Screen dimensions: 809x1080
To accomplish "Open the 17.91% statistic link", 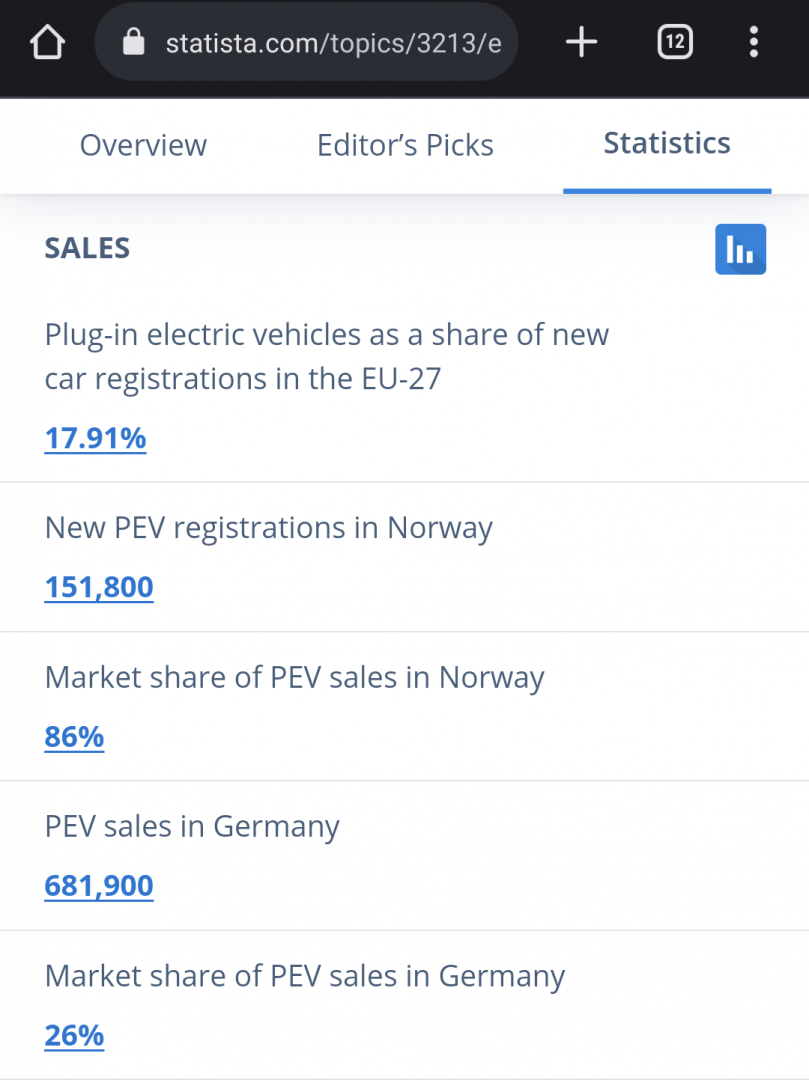I will 95,438.
